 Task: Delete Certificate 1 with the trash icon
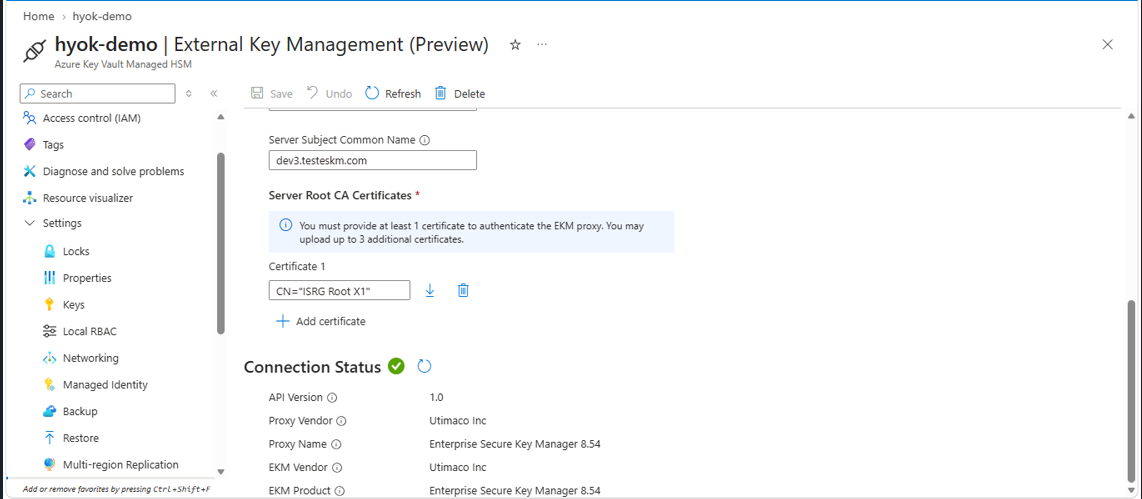(x=462, y=291)
